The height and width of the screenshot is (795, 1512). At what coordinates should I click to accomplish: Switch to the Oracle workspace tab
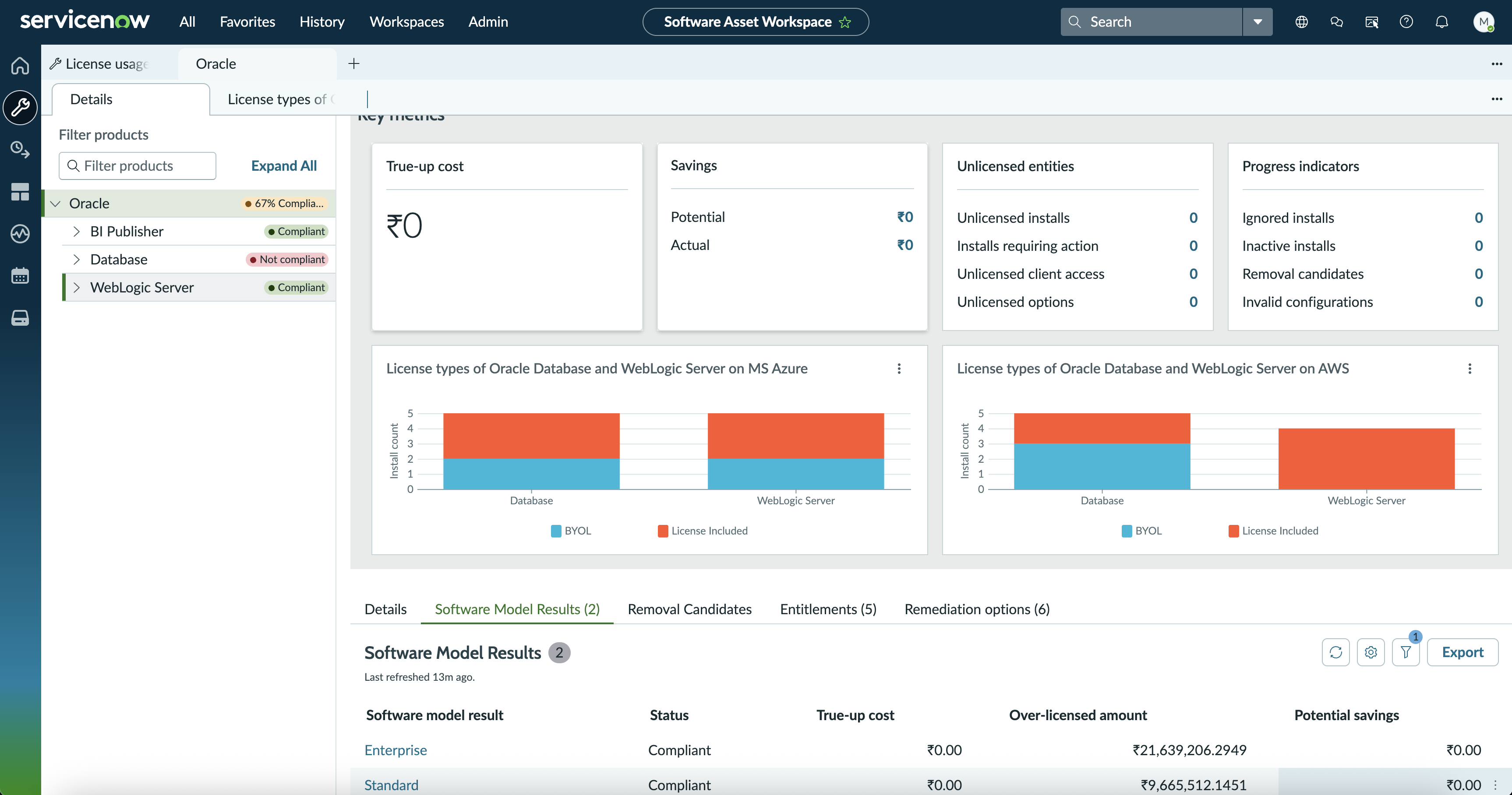click(257, 63)
